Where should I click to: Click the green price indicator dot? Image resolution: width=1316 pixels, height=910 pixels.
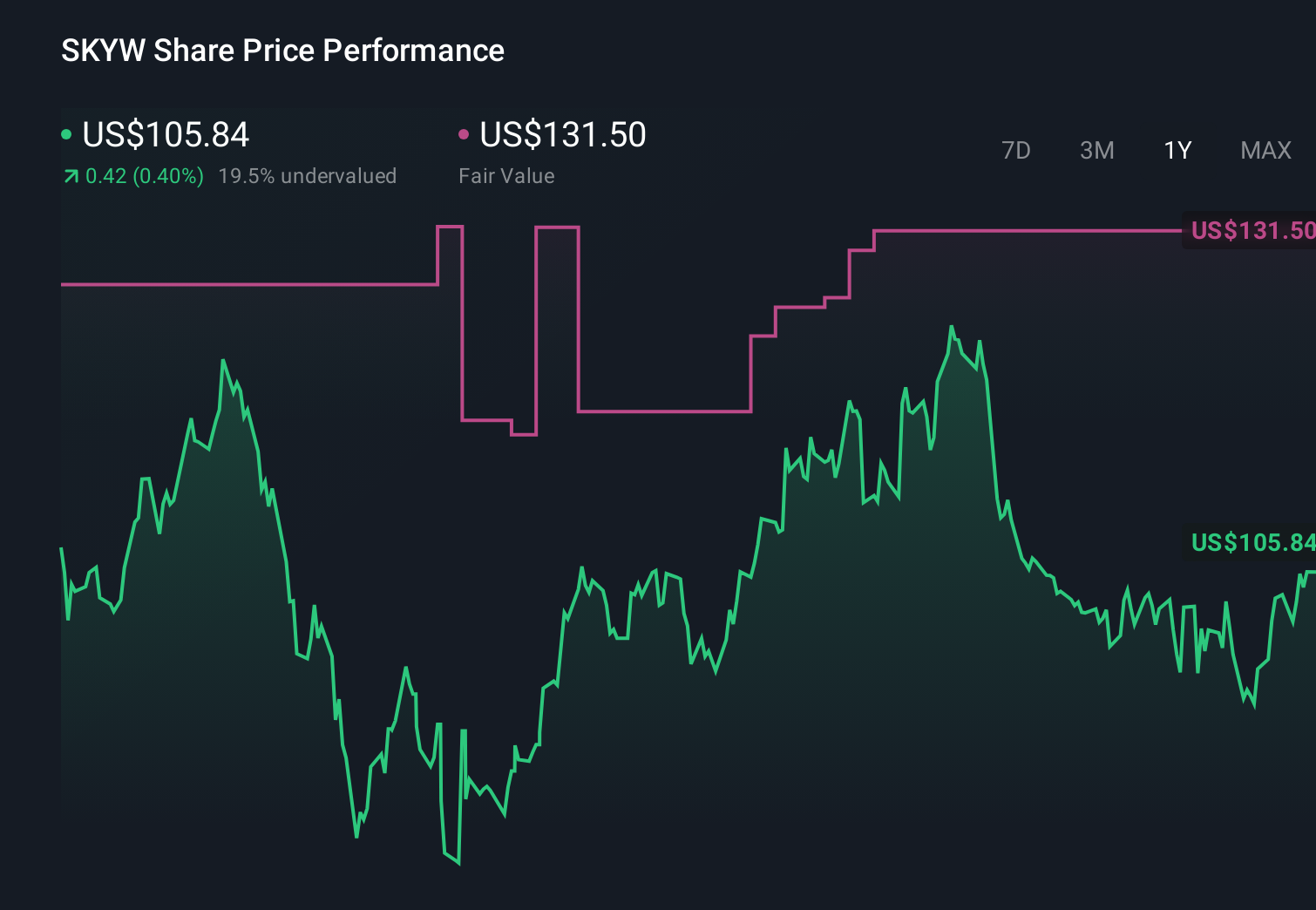pos(65,135)
